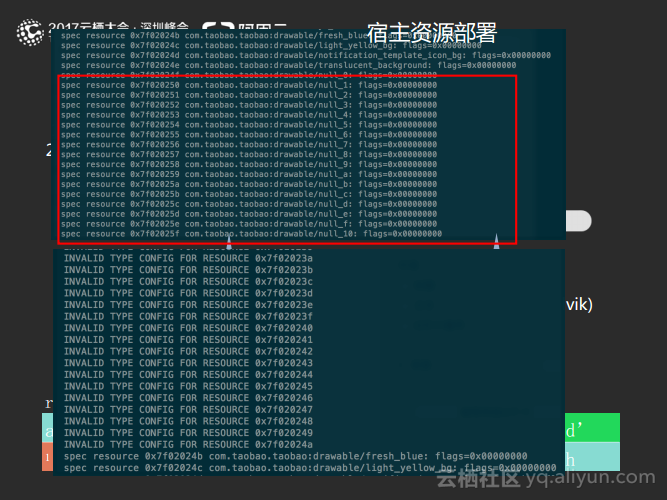Viewport: 667px width, 500px height.
Task: Click the drawable/null_d line 0x7f02025c
Action: (x=249, y=204)
